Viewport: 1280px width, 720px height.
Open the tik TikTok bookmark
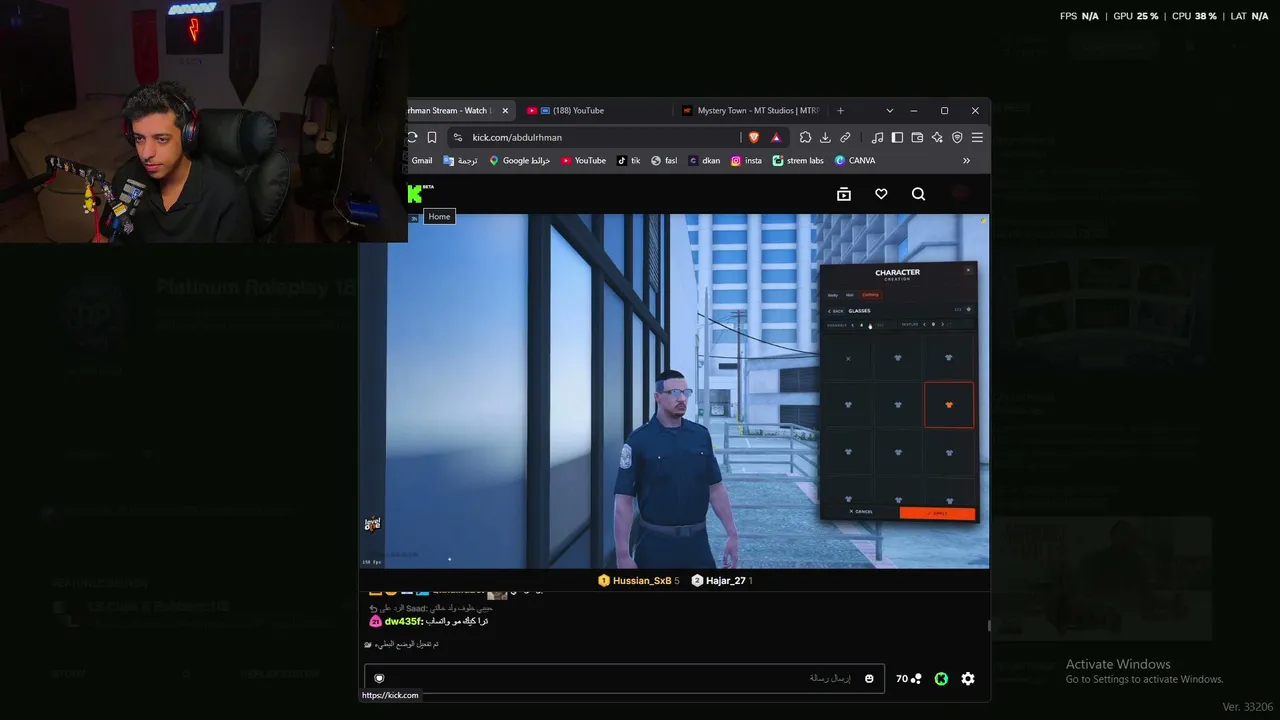pos(628,160)
